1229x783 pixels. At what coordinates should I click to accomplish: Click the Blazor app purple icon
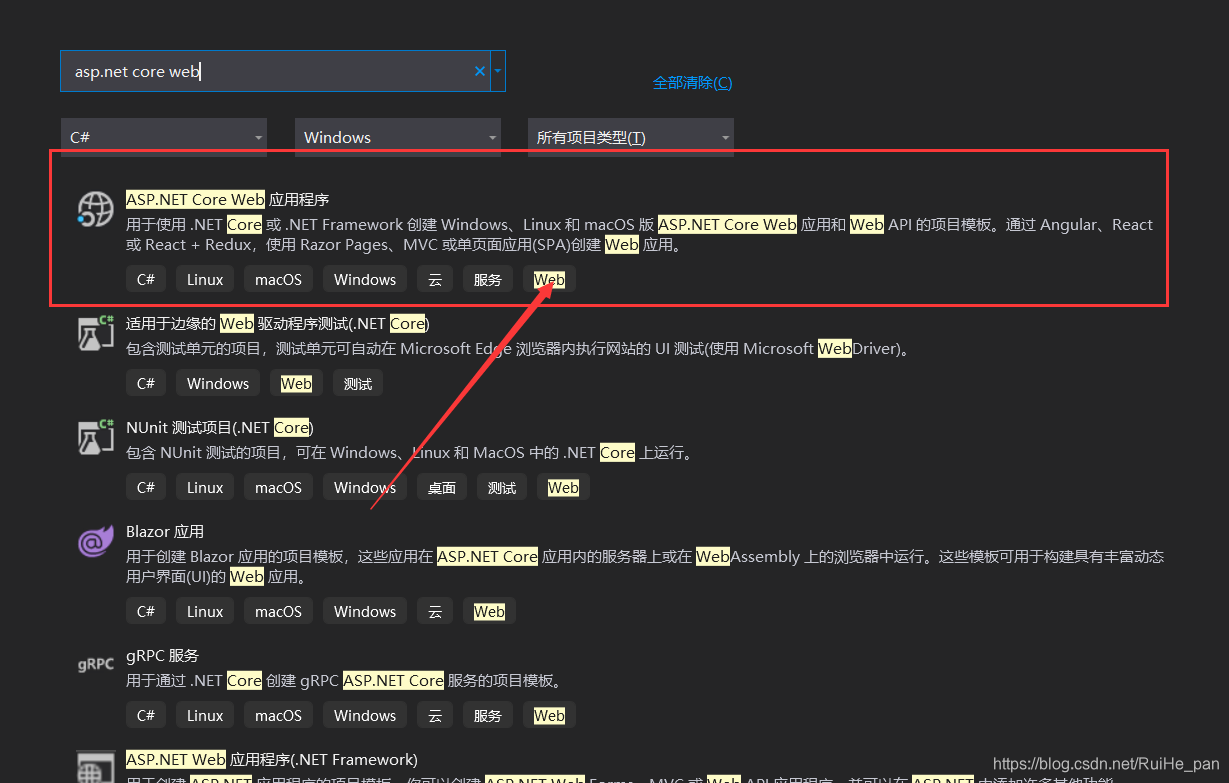click(96, 541)
